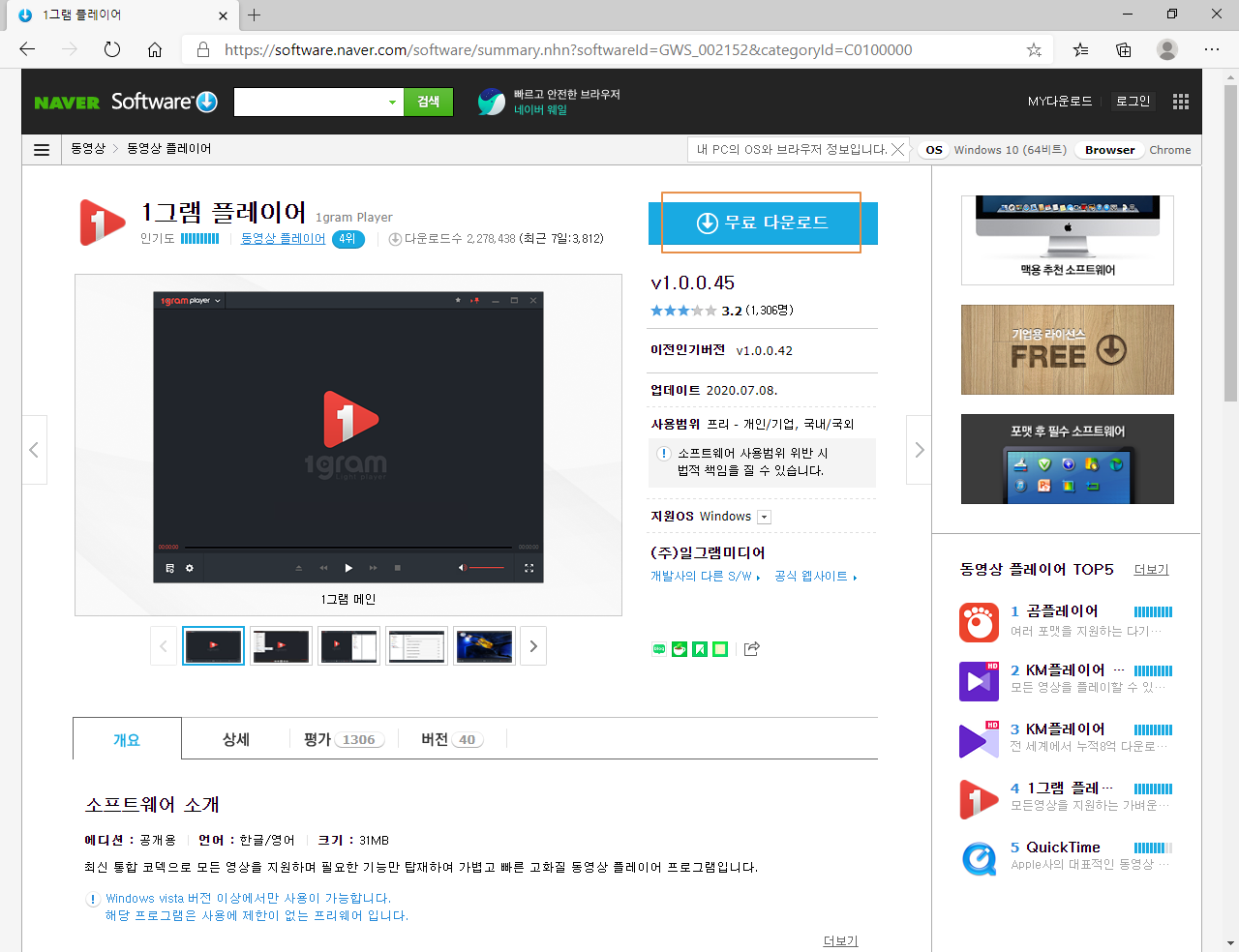
Task: Open browser home page
Action: pyautogui.click(x=155, y=49)
